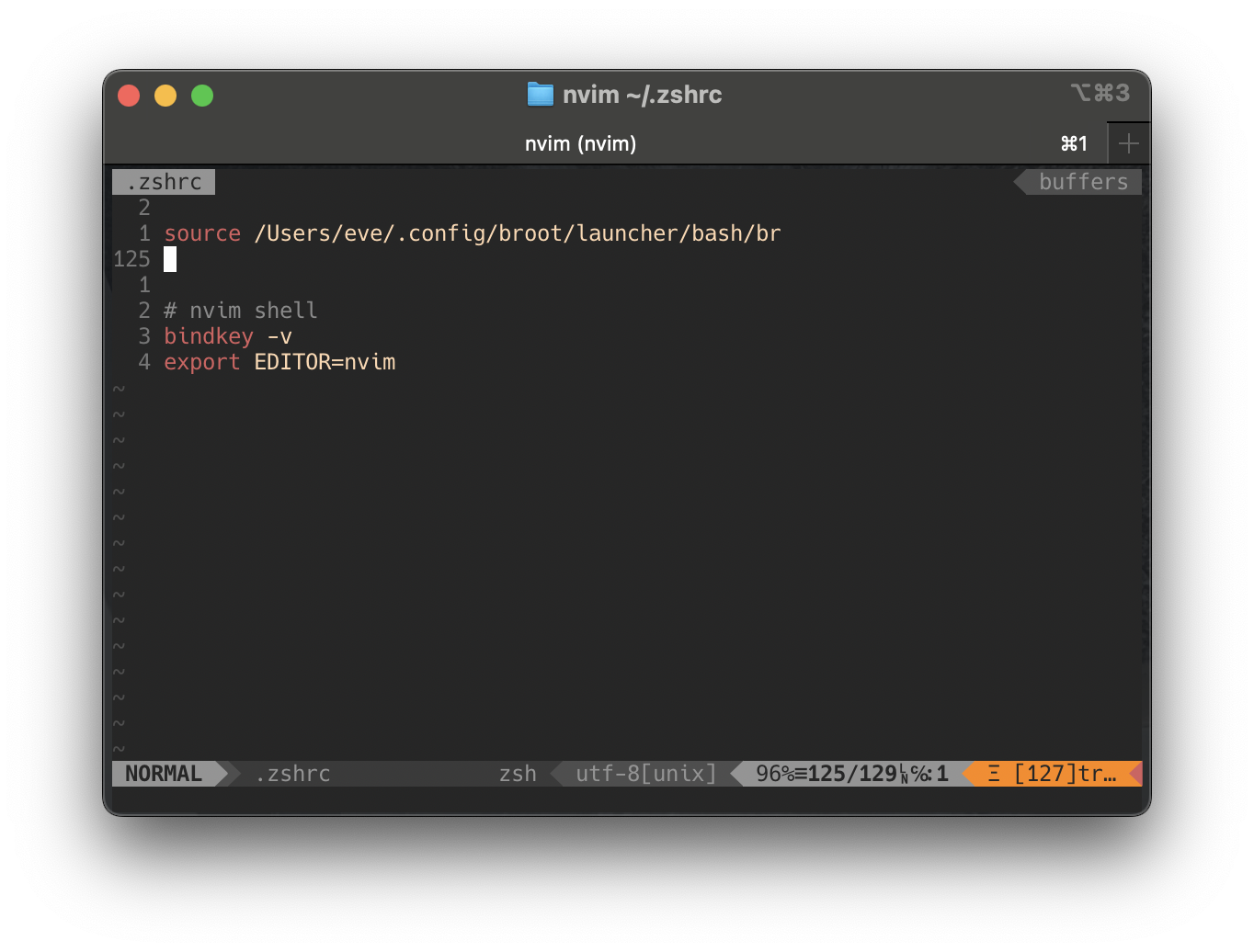Click the NORMAL mode segment in the statusline

[x=165, y=773]
